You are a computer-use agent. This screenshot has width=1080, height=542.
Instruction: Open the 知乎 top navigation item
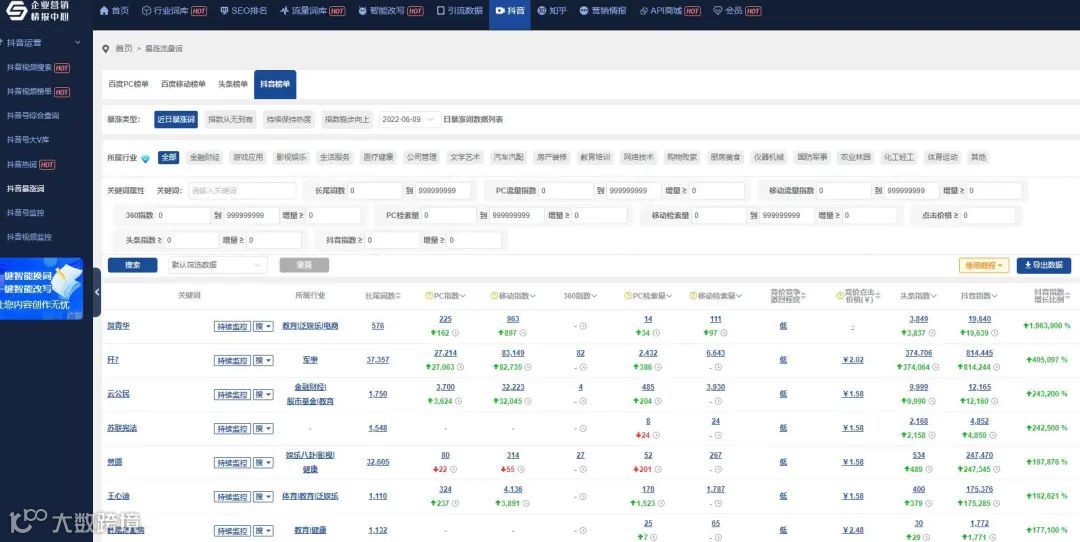(x=552, y=11)
